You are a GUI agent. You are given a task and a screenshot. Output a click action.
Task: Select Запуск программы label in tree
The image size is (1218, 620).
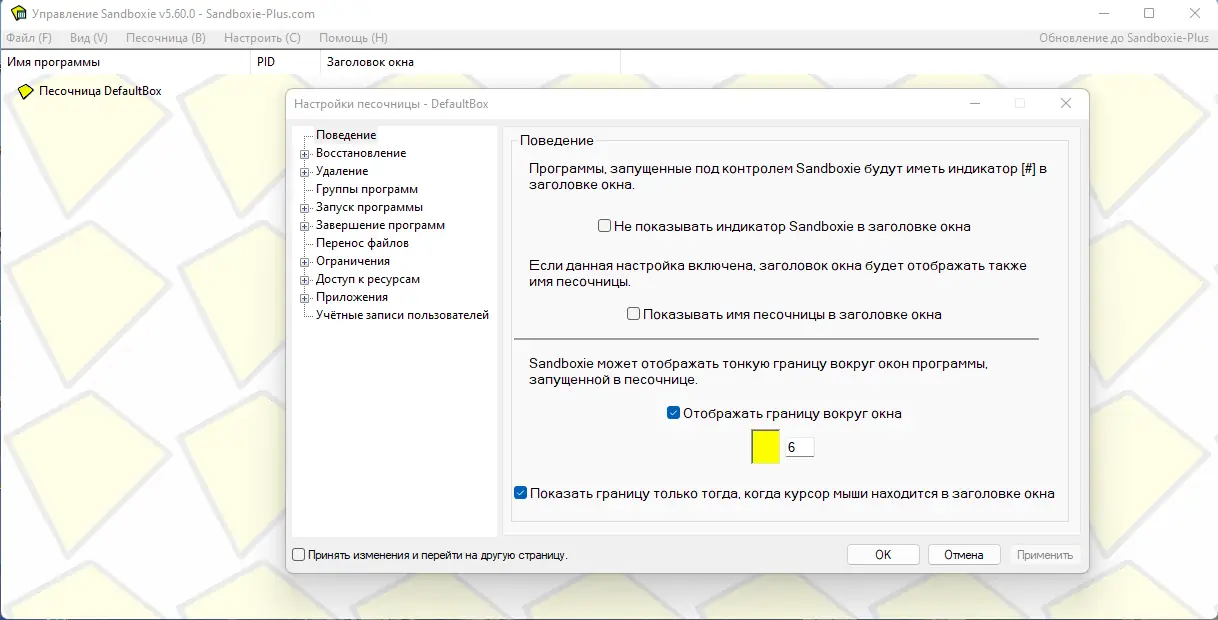click(x=369, y=207)
